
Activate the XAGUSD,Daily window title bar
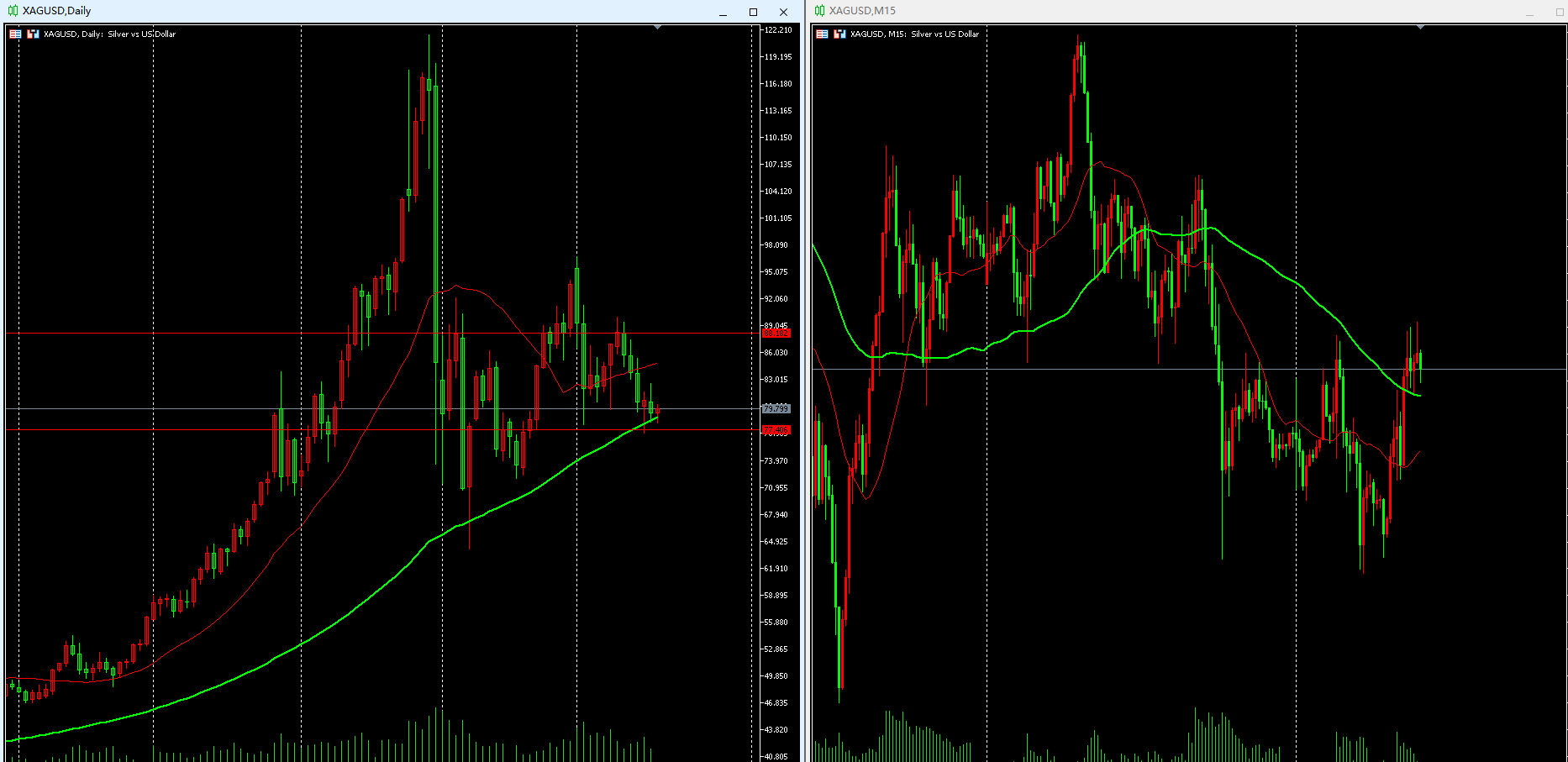coord(336,11)
